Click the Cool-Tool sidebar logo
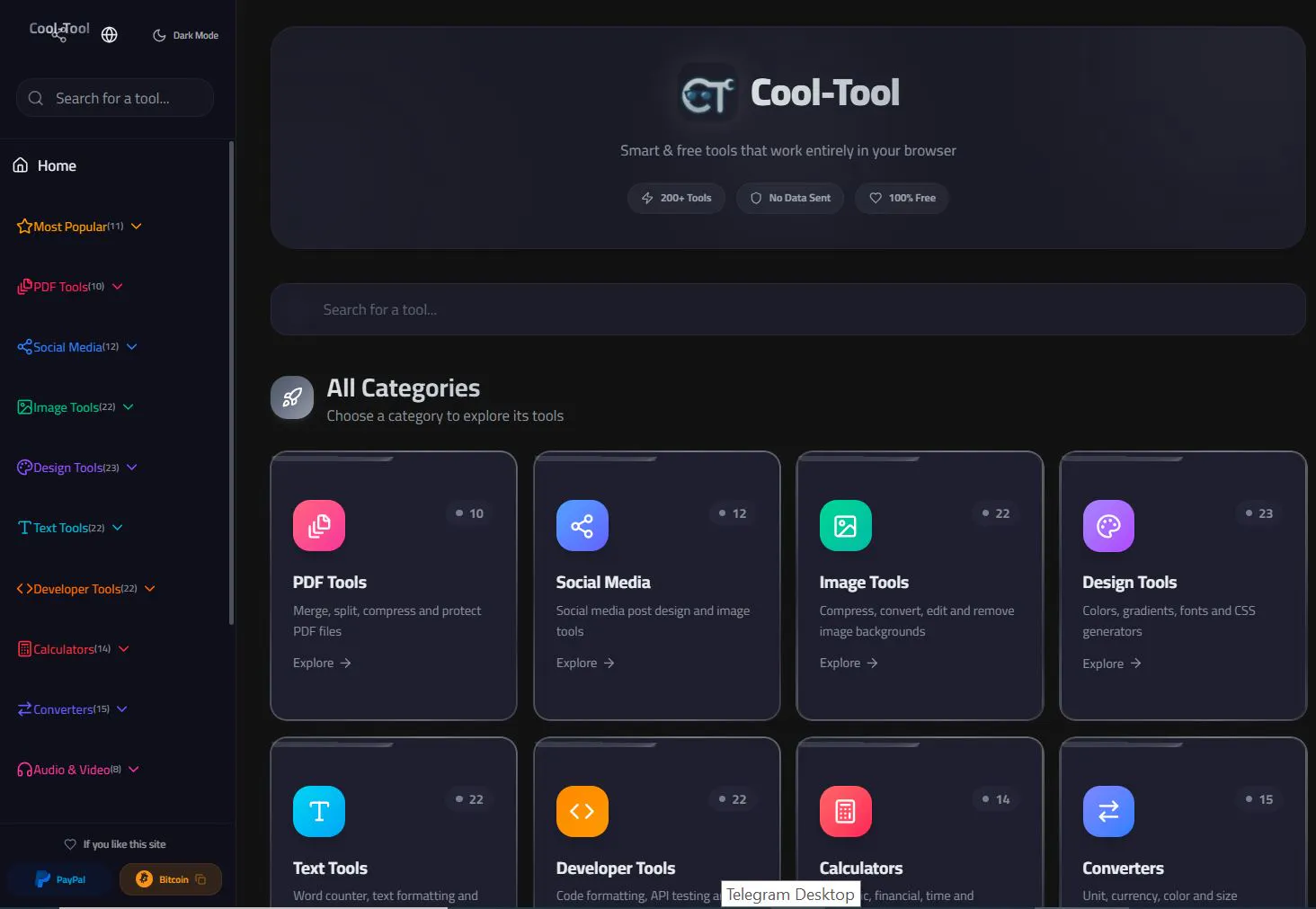This screenshot has height=909, width=1316. [x=59, y=31]
